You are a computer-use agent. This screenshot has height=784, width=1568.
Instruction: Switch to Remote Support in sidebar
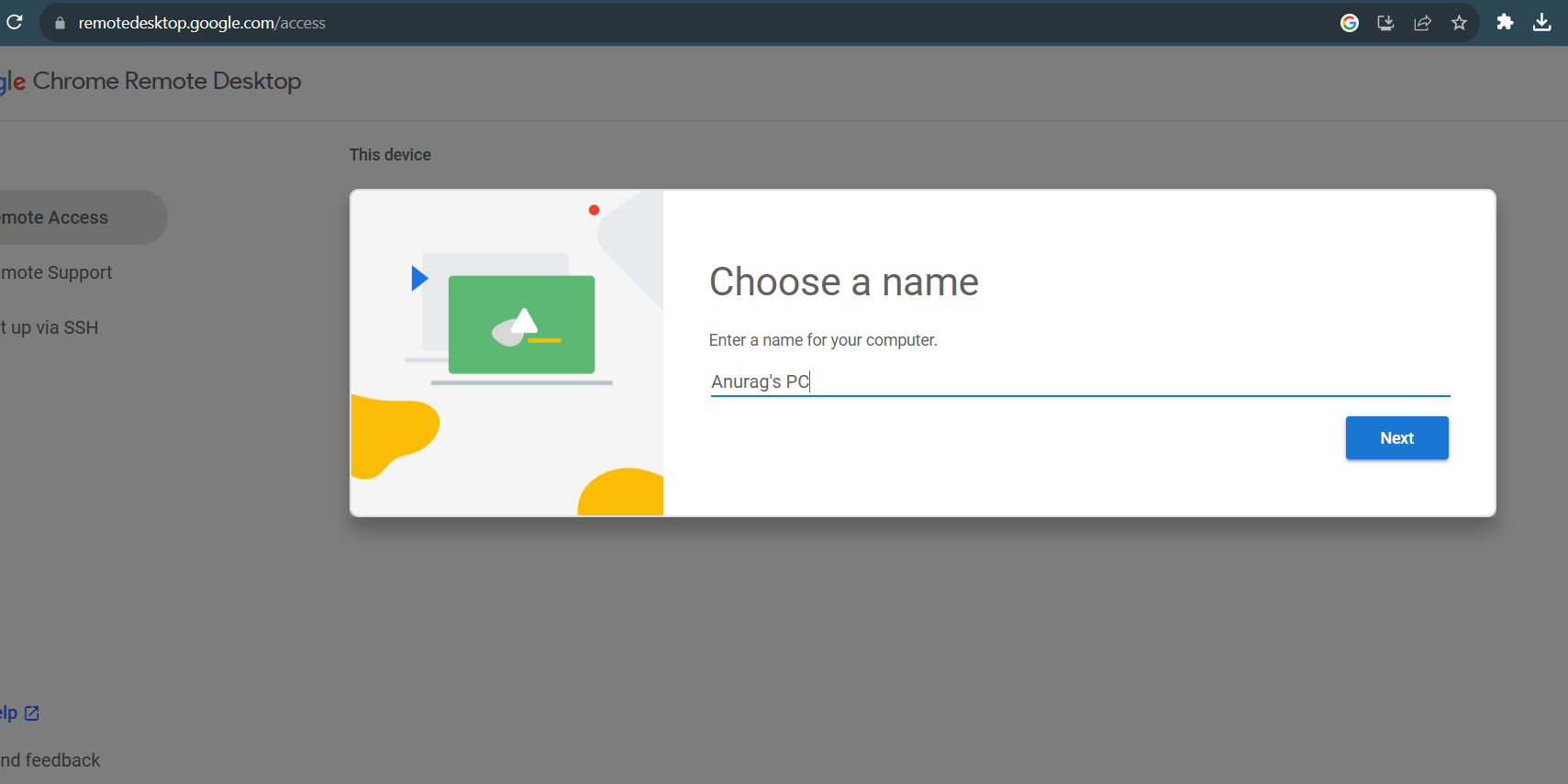pyautogui.click(x=56, y=272)
